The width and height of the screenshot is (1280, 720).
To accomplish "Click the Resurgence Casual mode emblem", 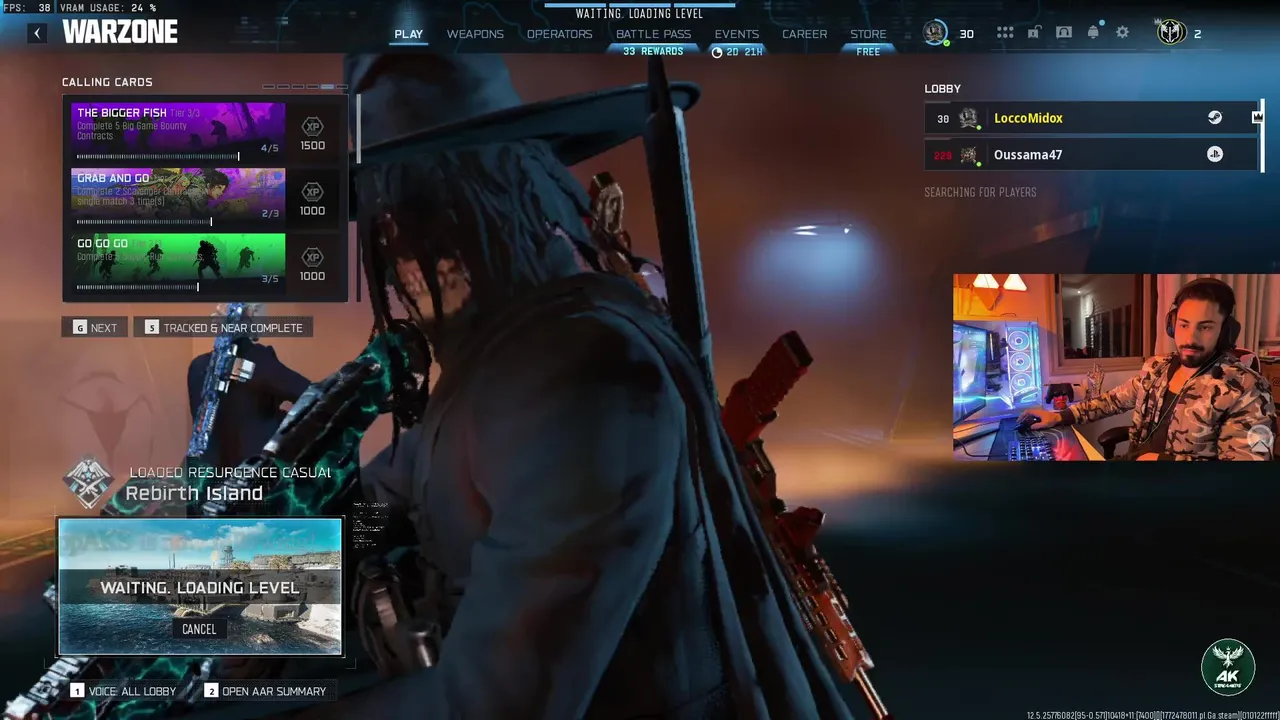I will click(x=89, y=483).
